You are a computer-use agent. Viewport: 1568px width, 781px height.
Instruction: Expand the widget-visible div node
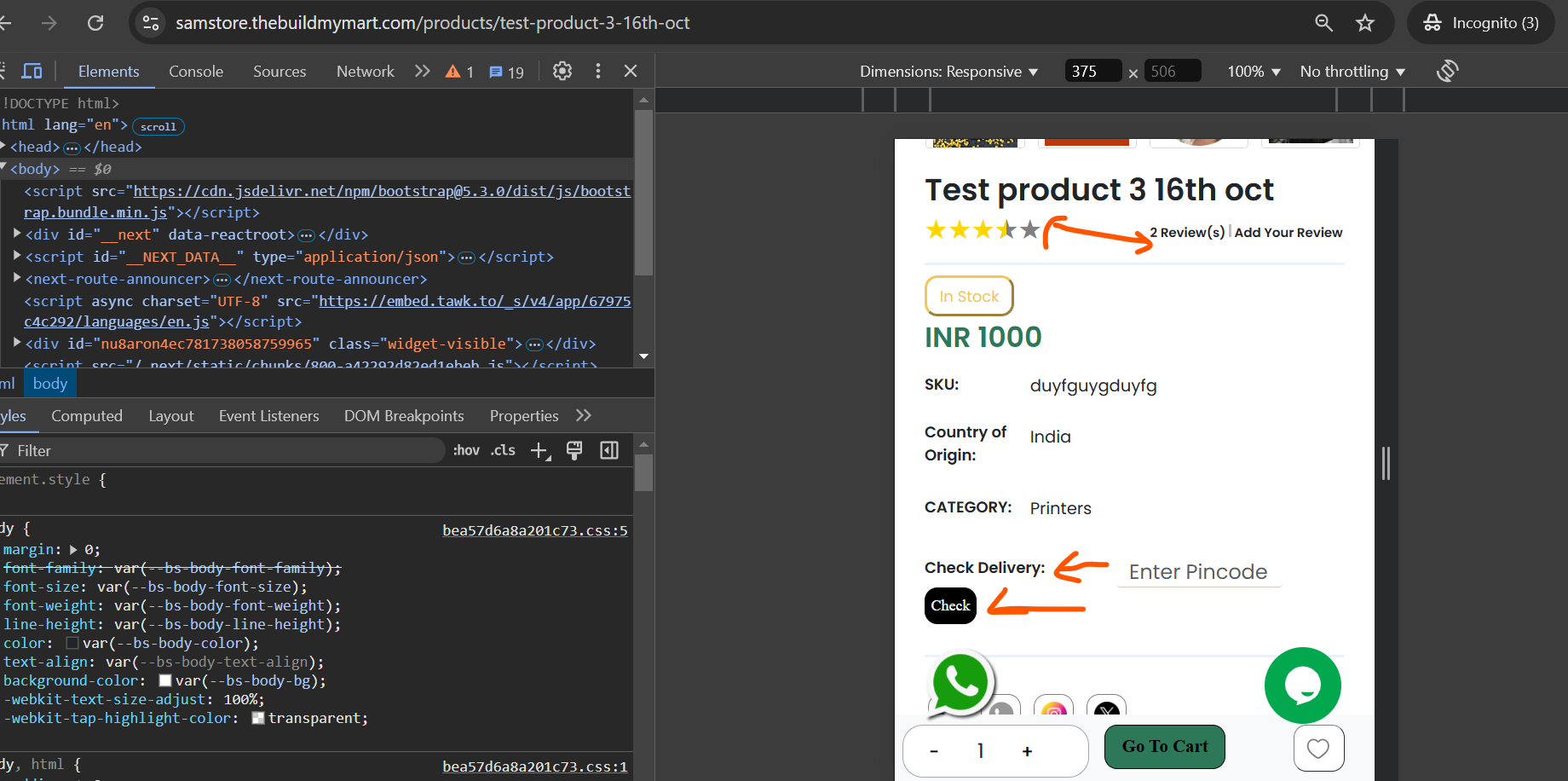17,342
